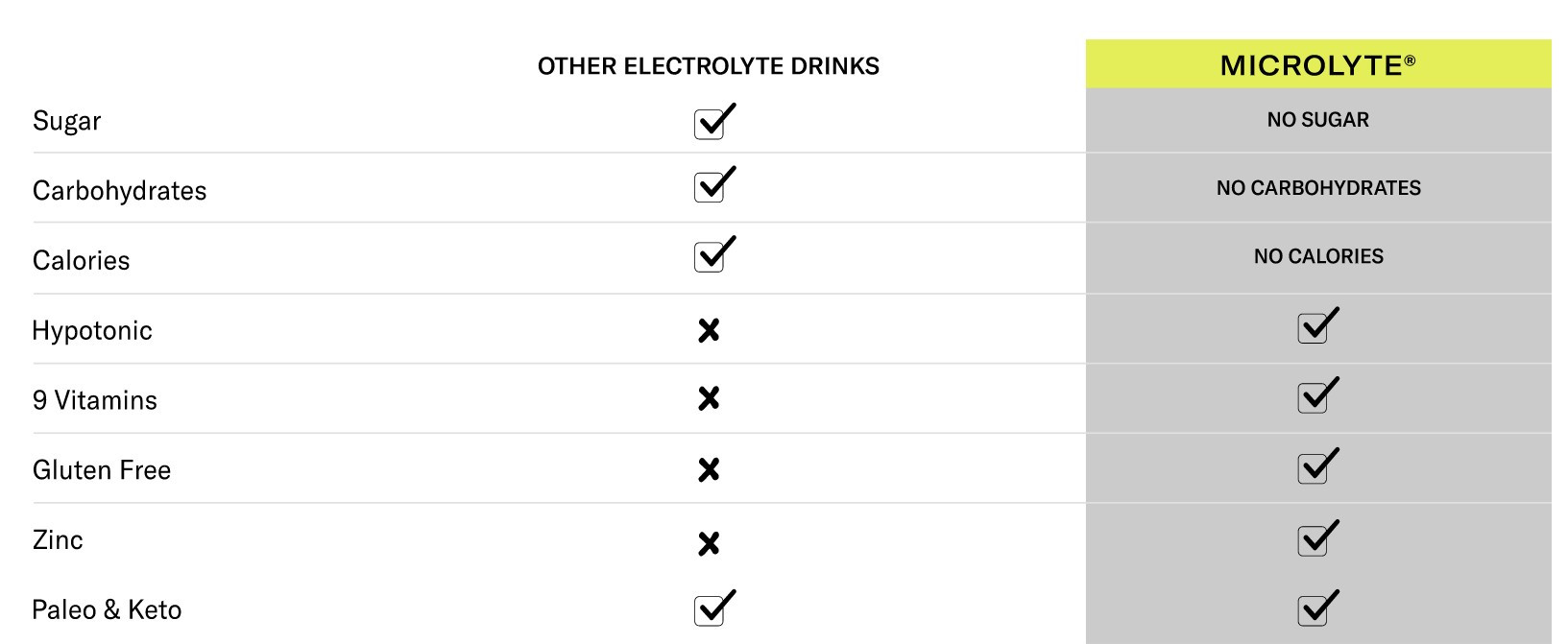This screenshot has width=1568, height=644.
Task: Click the Gluten Free X mark icon
Action: [709, 469]
